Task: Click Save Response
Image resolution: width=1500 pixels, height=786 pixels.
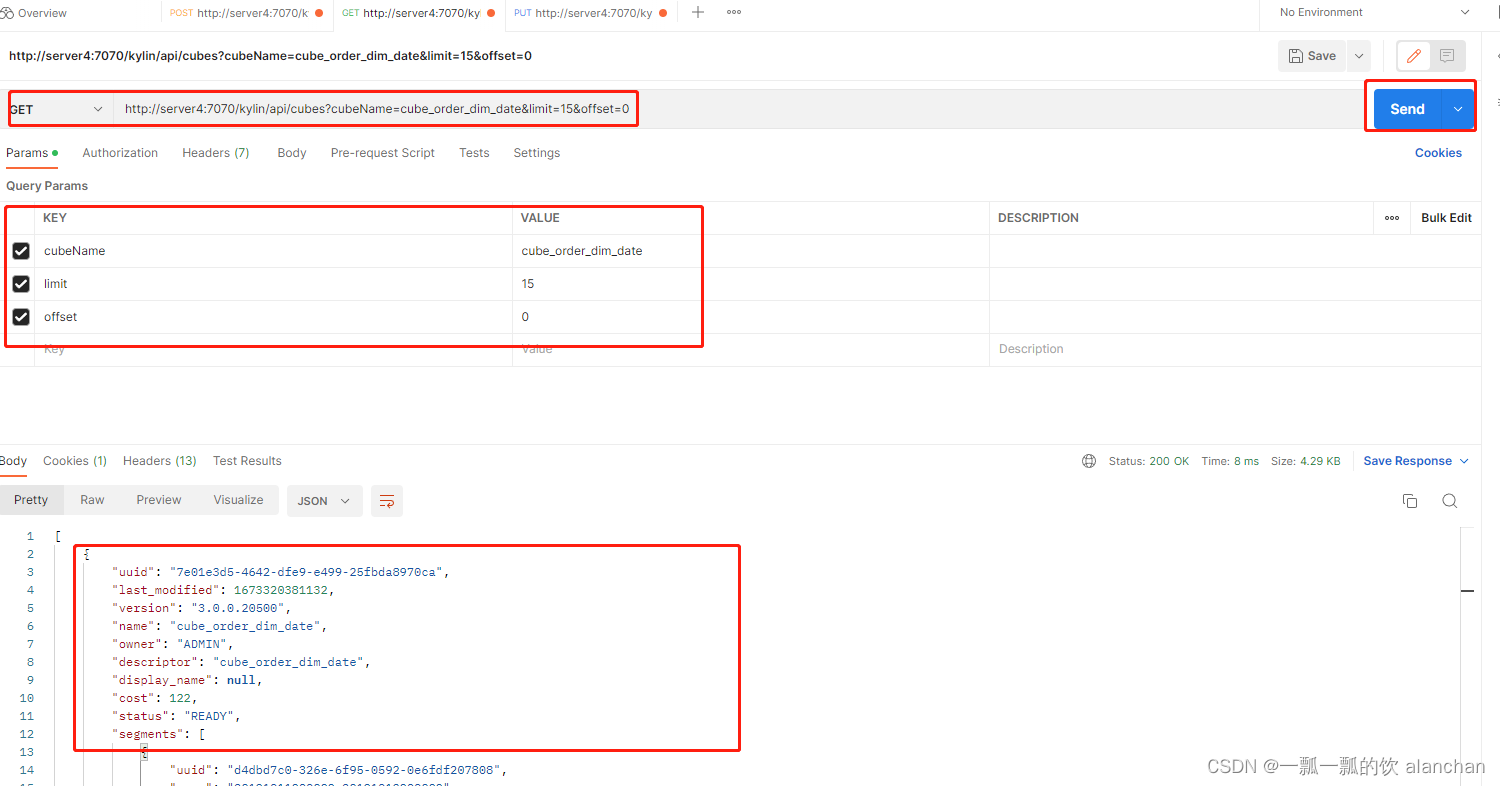Action: [1407, 461]
